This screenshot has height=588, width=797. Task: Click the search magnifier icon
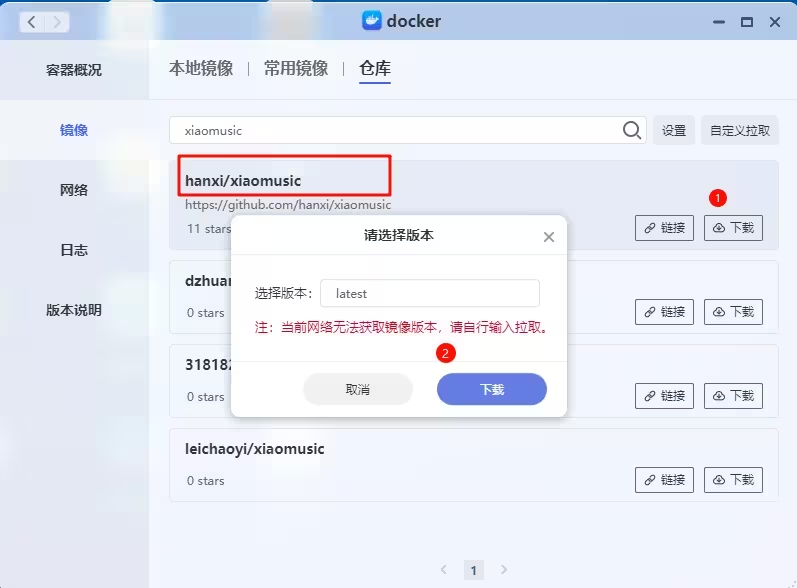[631, 131]
